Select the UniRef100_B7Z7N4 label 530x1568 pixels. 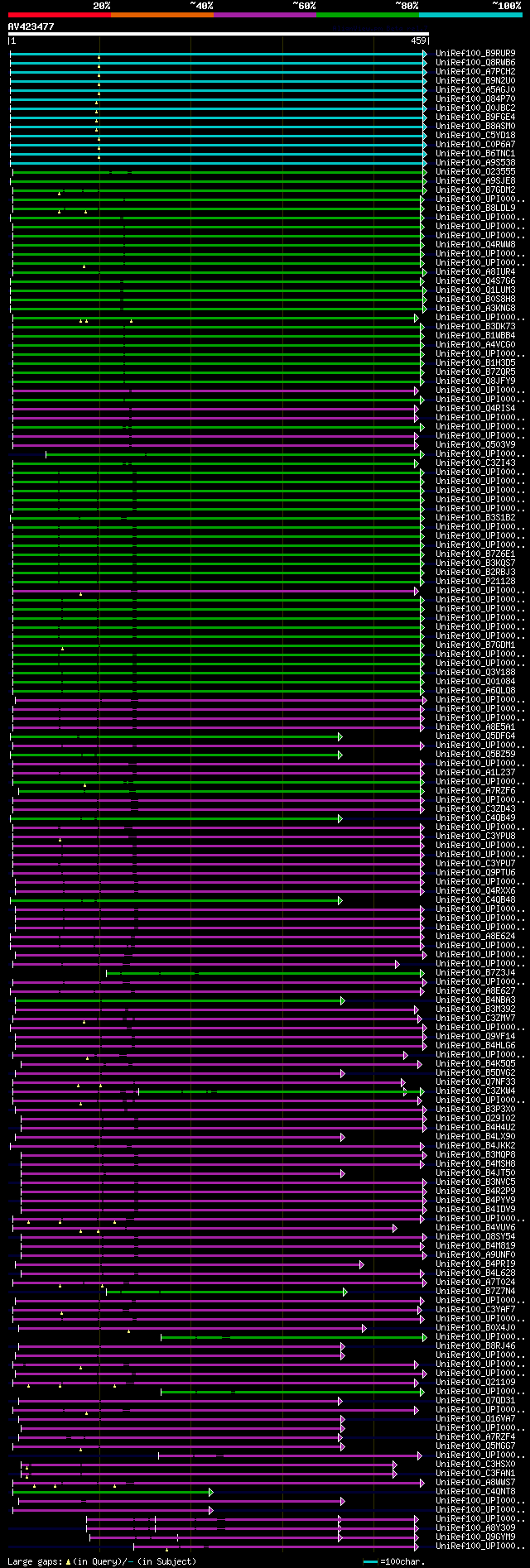[475, 1292]
